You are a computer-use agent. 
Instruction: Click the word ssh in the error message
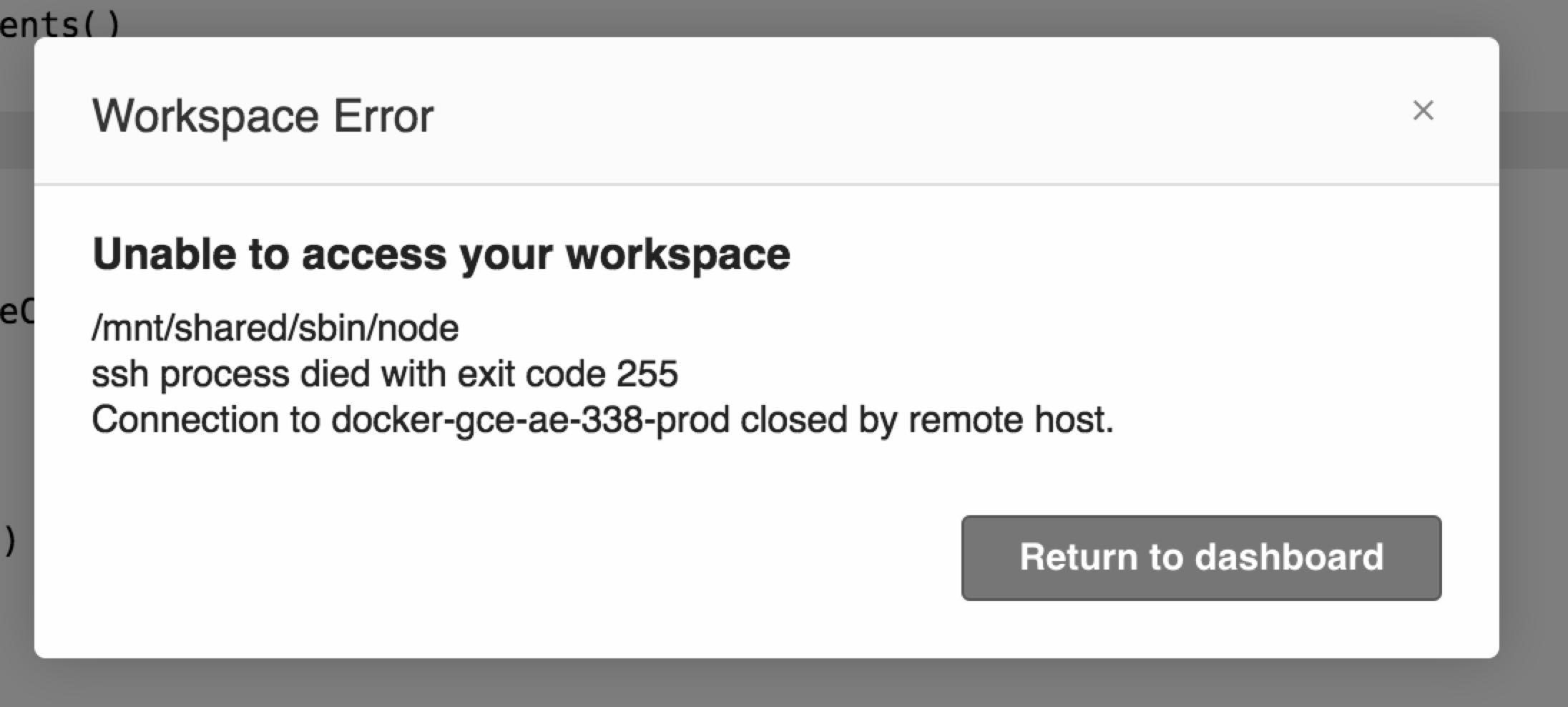click(x=119, y=374)
